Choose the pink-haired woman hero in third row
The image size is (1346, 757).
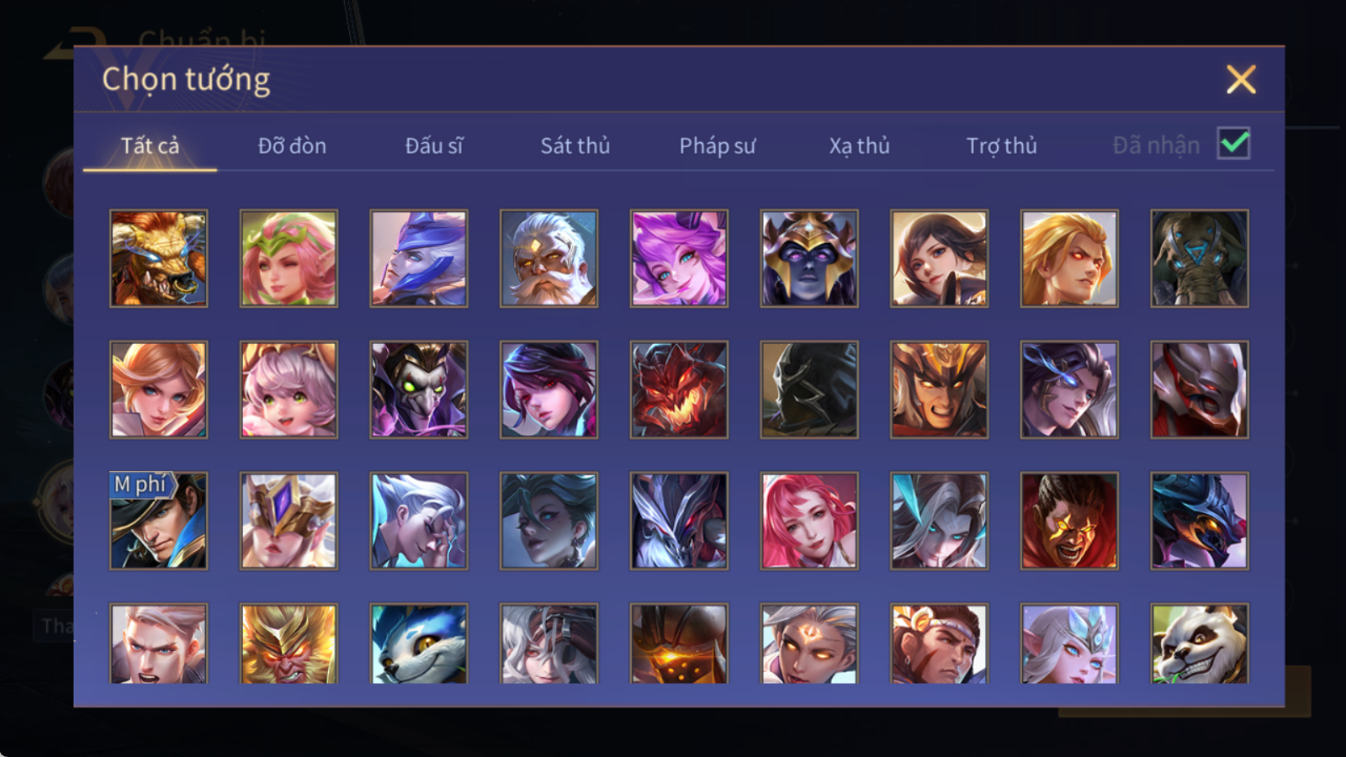(x=809, y=521)
